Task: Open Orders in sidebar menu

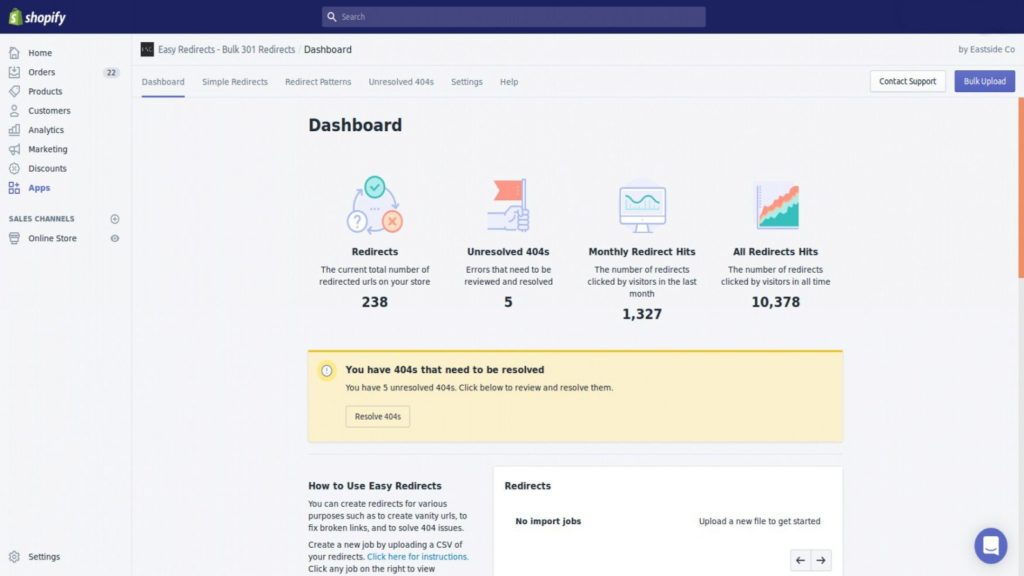Action: pyautogui.click(x=42, y=72)
